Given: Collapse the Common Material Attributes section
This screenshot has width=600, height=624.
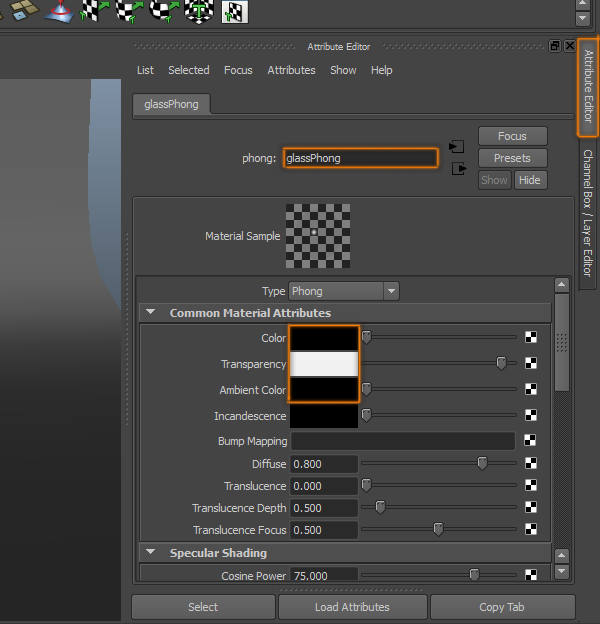Looking at the screenshot, I should click(x=151, y=313).
